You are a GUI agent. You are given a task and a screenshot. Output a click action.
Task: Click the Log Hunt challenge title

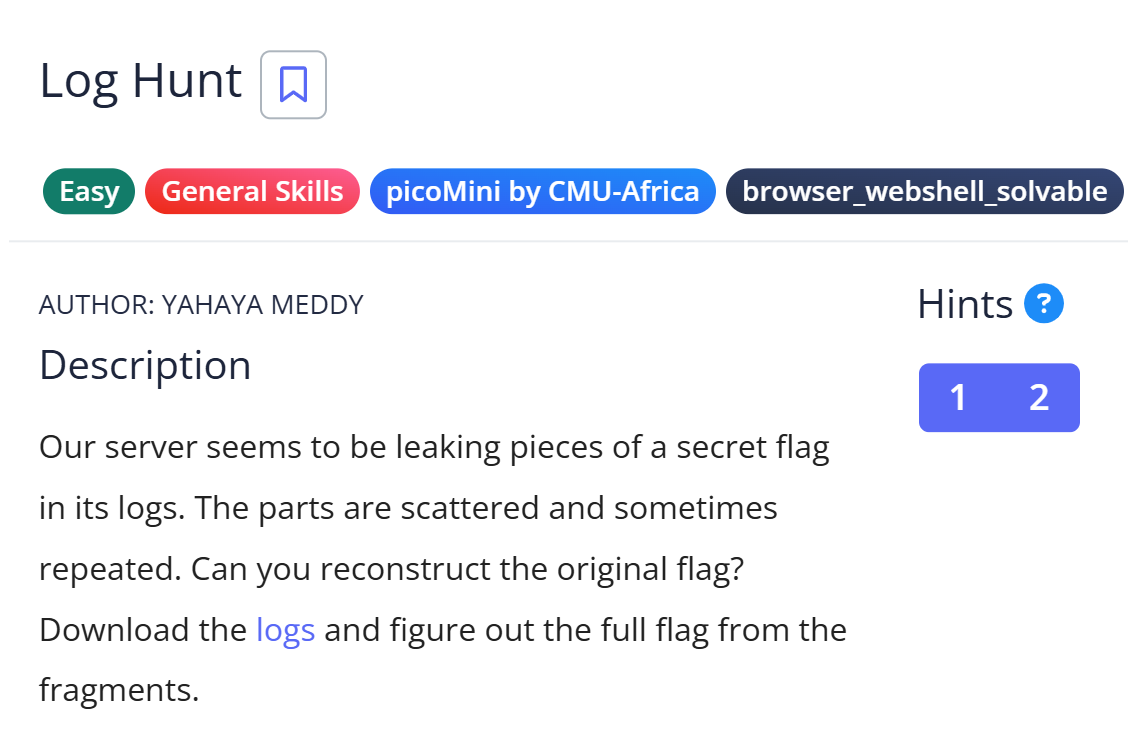click(x=141, y=81)
